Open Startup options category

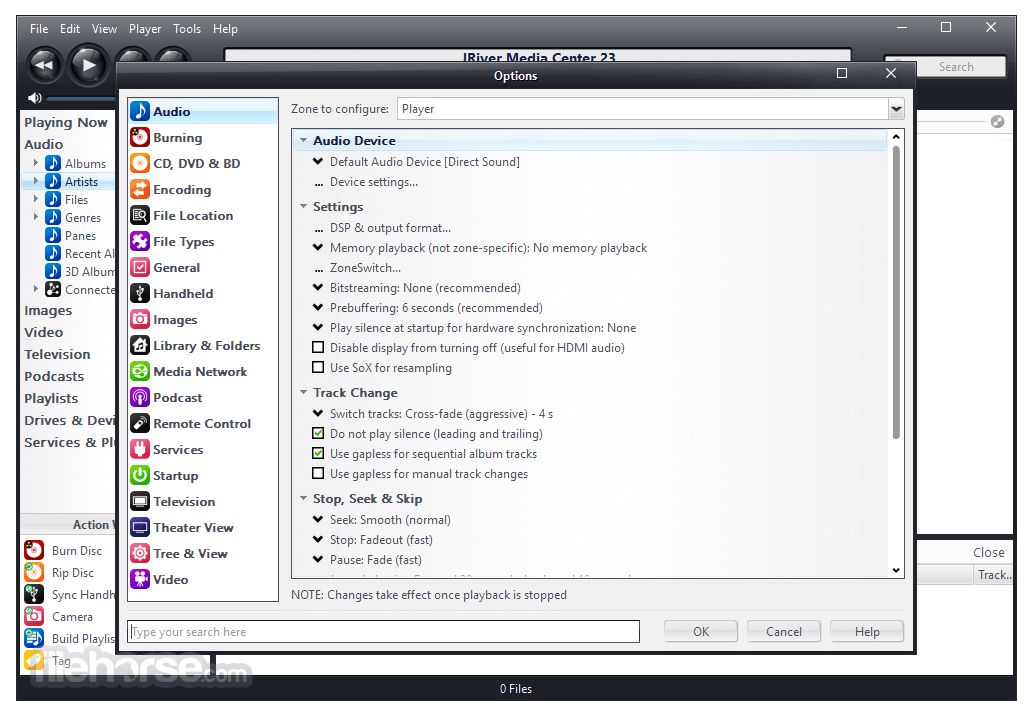tap(165, 476)
